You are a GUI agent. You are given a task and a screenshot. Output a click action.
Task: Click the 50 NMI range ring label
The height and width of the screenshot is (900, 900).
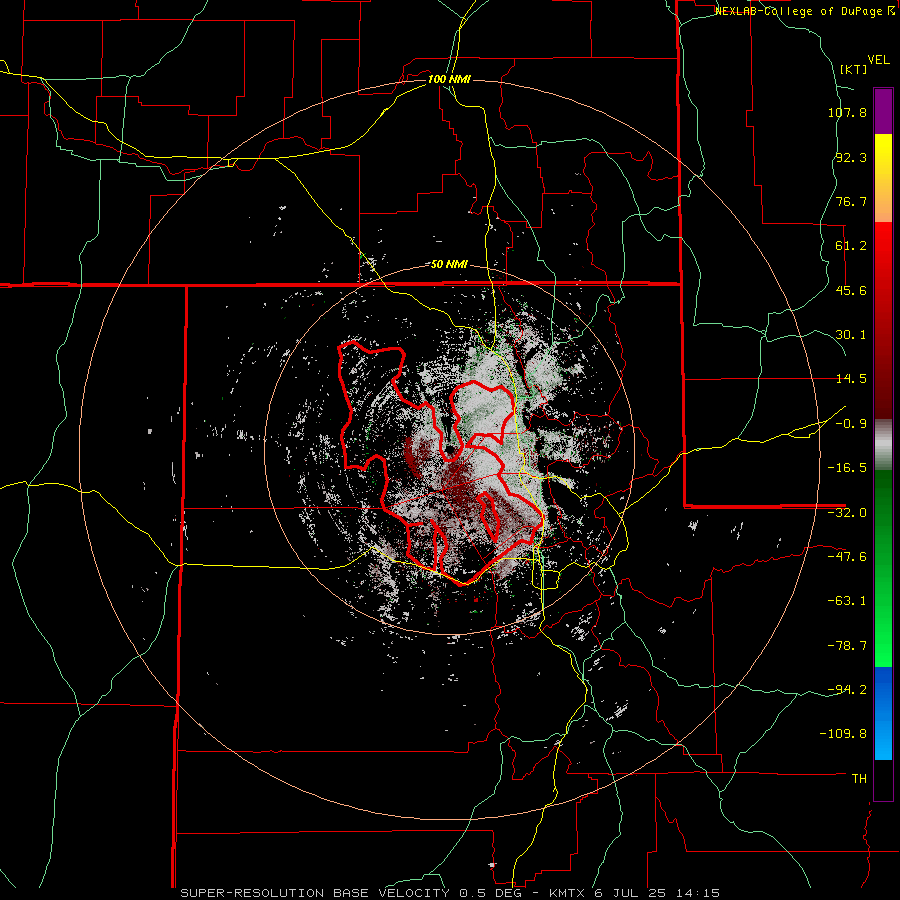(449, 265)
